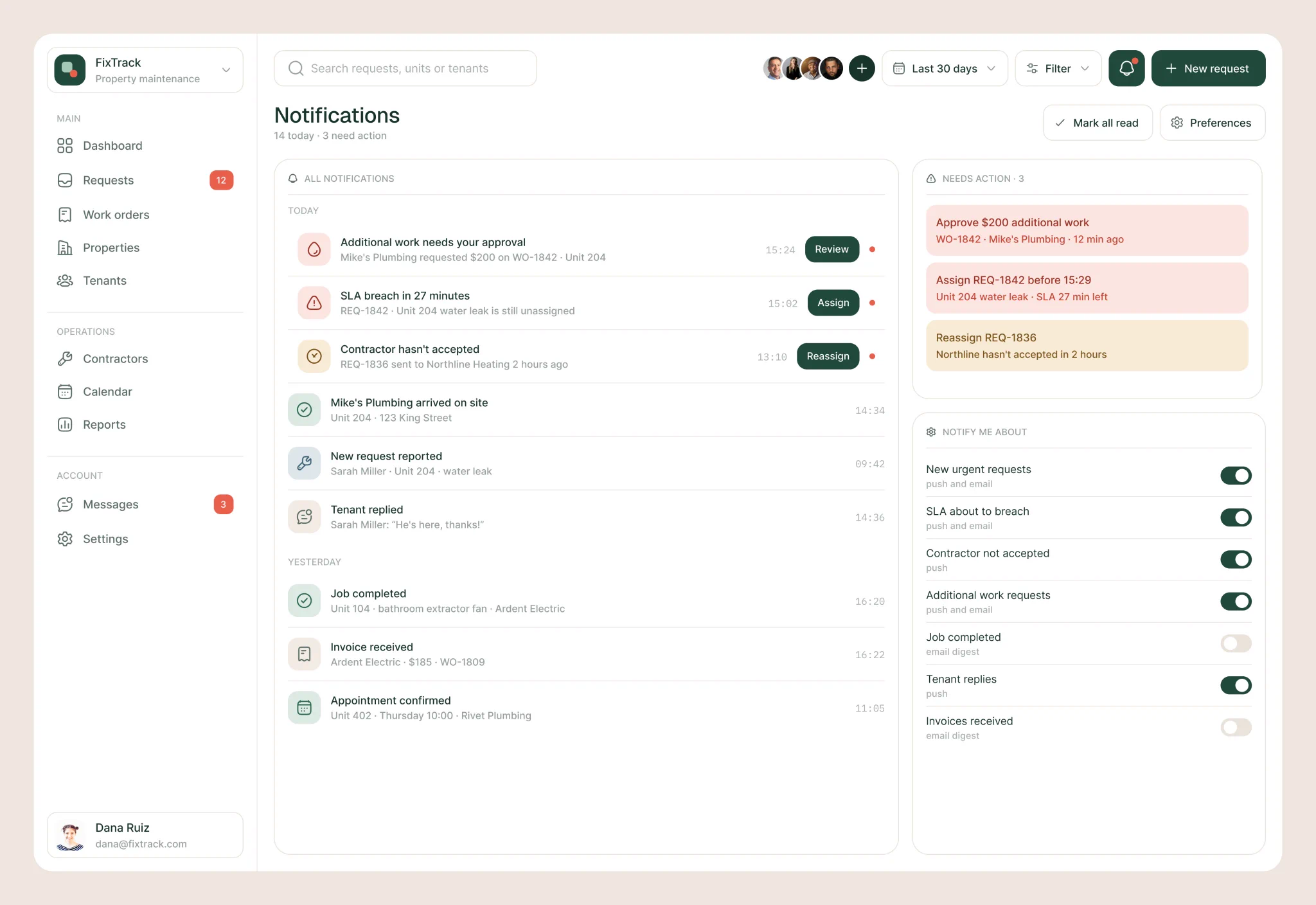Switch off Additional work requests toggle
Viewport: 1316px width, 905px height.
click(1236, 602)
